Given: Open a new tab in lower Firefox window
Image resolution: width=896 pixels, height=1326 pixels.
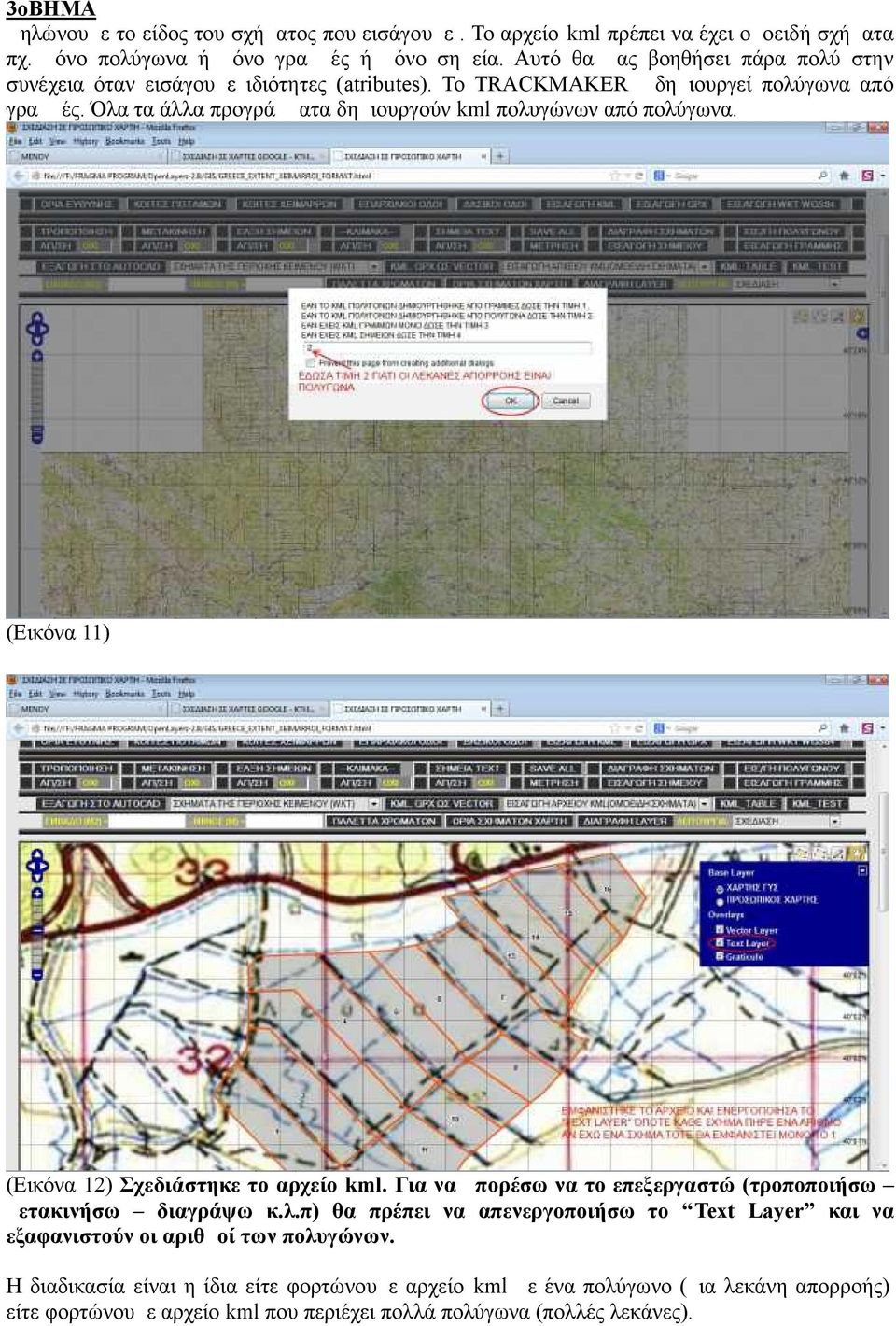Looking at the screenshot, I should pos(501,710).
